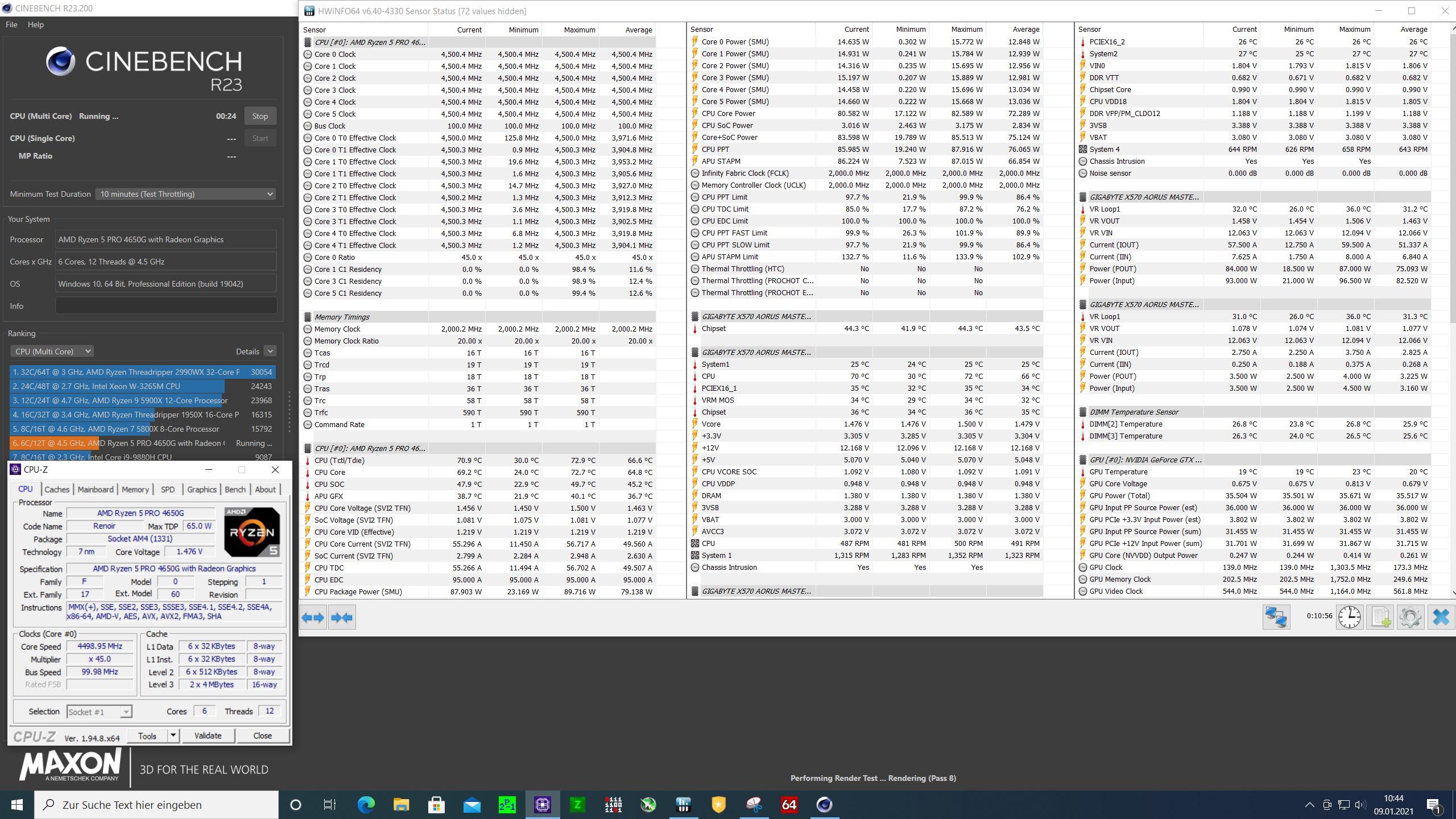Open File Explorer from taskbar
This screenshot has width=1456, height=819.
[401, 805]
